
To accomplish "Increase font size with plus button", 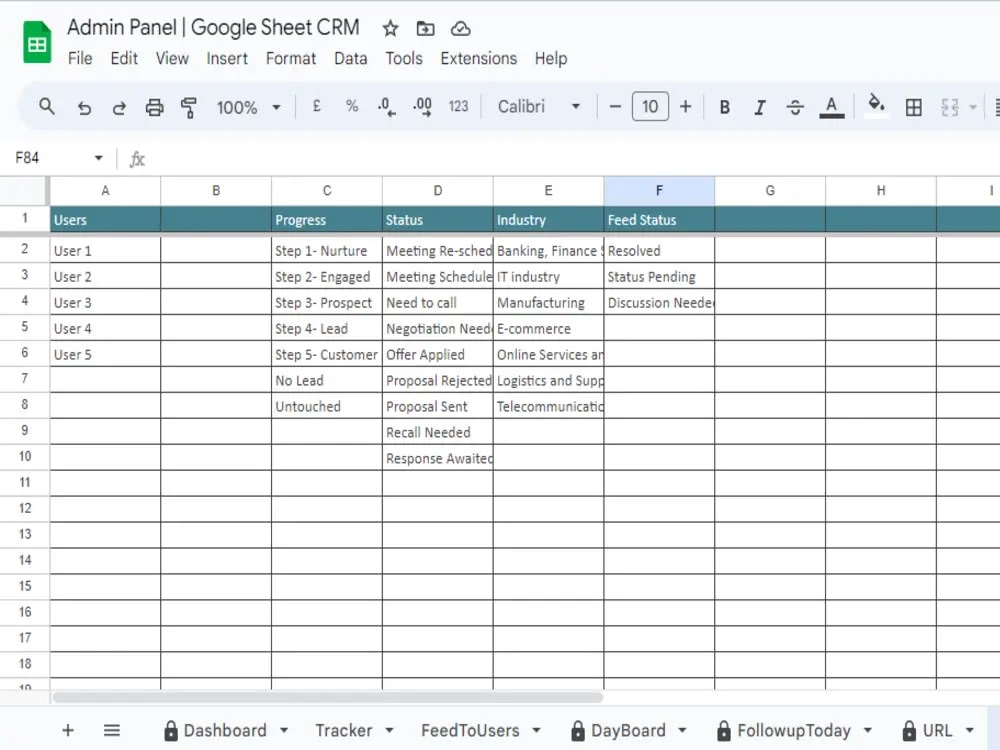I will click(x=686, y=107).
